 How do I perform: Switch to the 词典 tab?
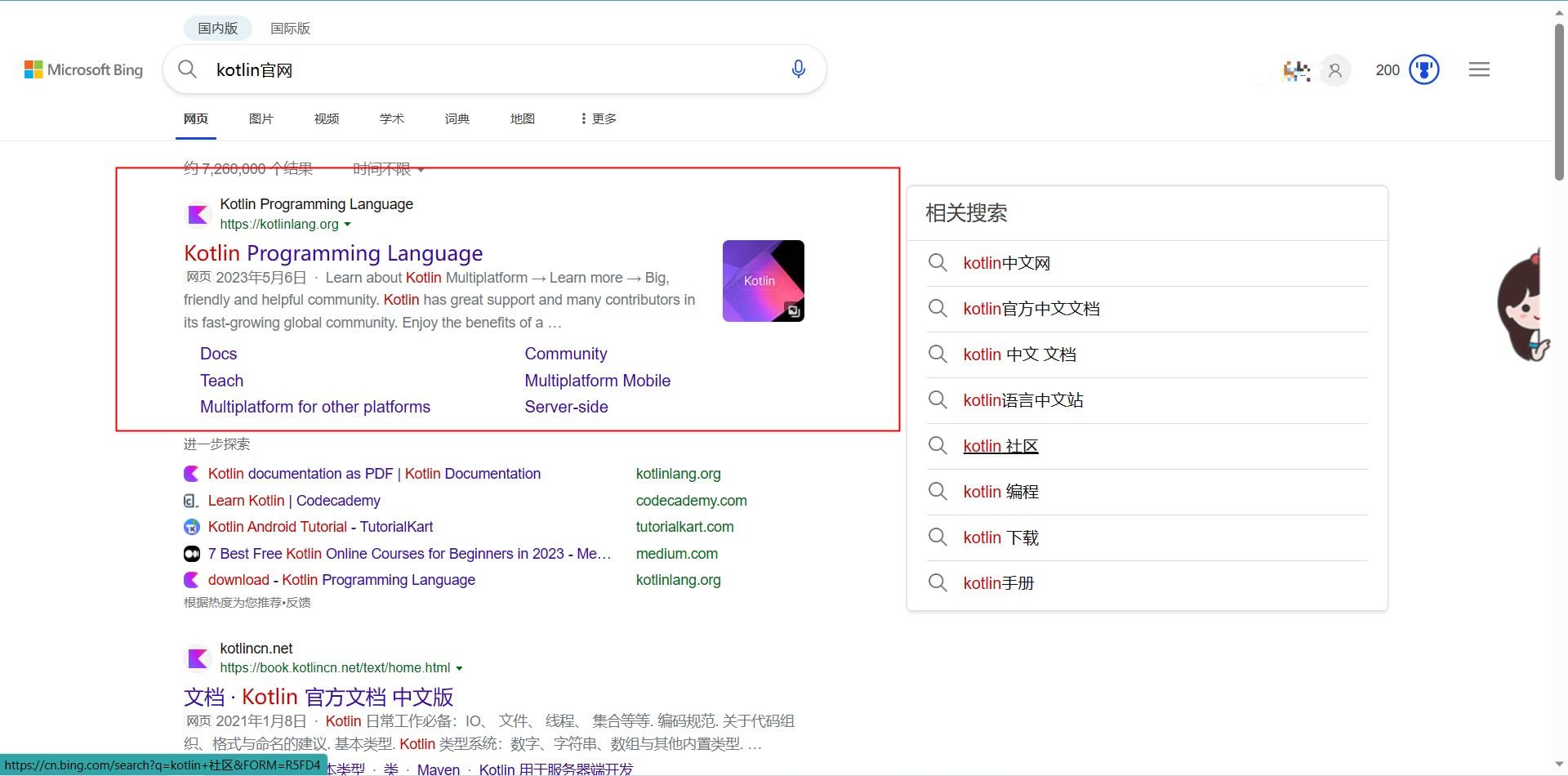pyautogui.click(x=457, y=119)
